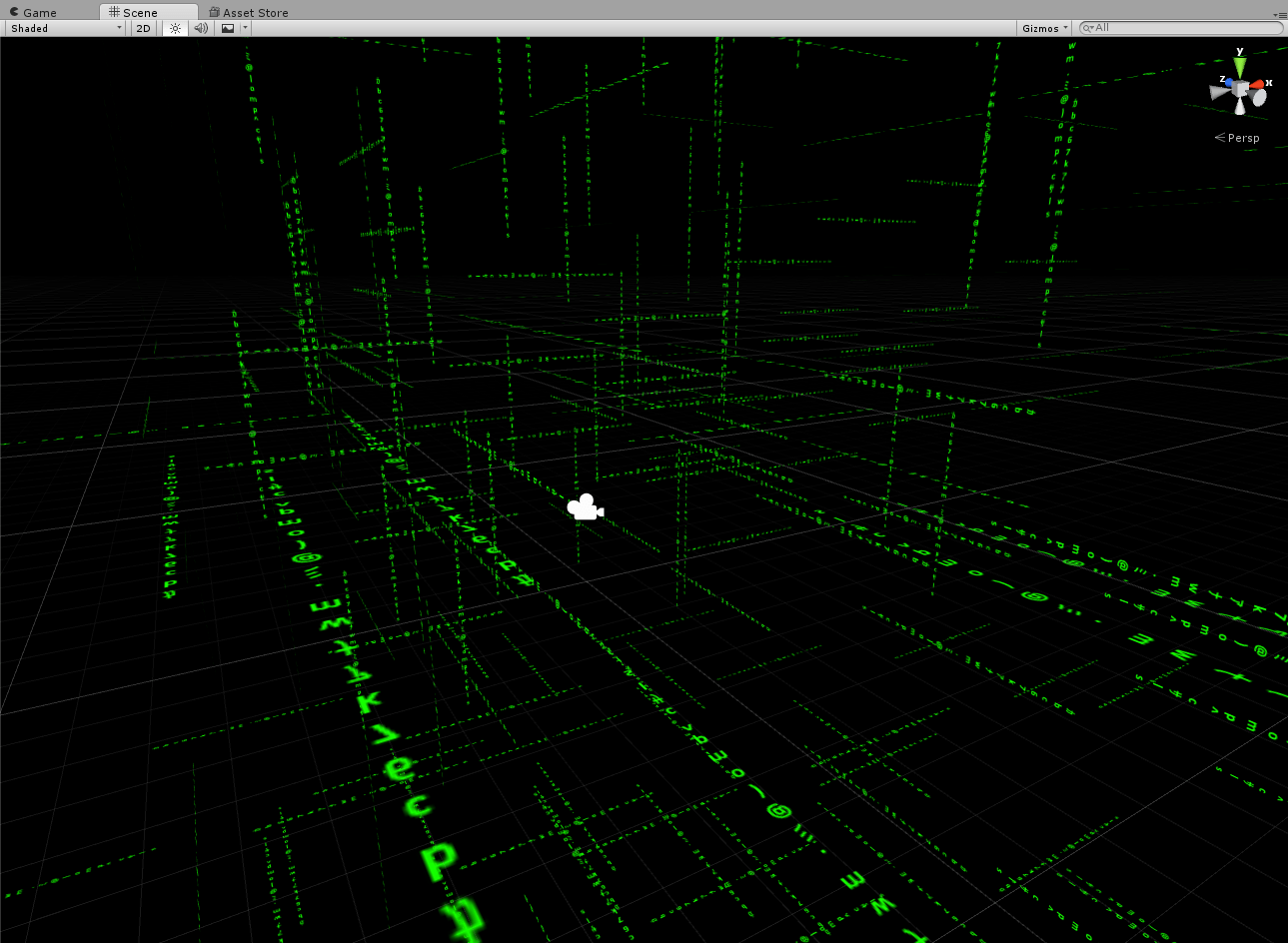
Task: Expand the scene effects dropdown arrow
Action: 245,28
